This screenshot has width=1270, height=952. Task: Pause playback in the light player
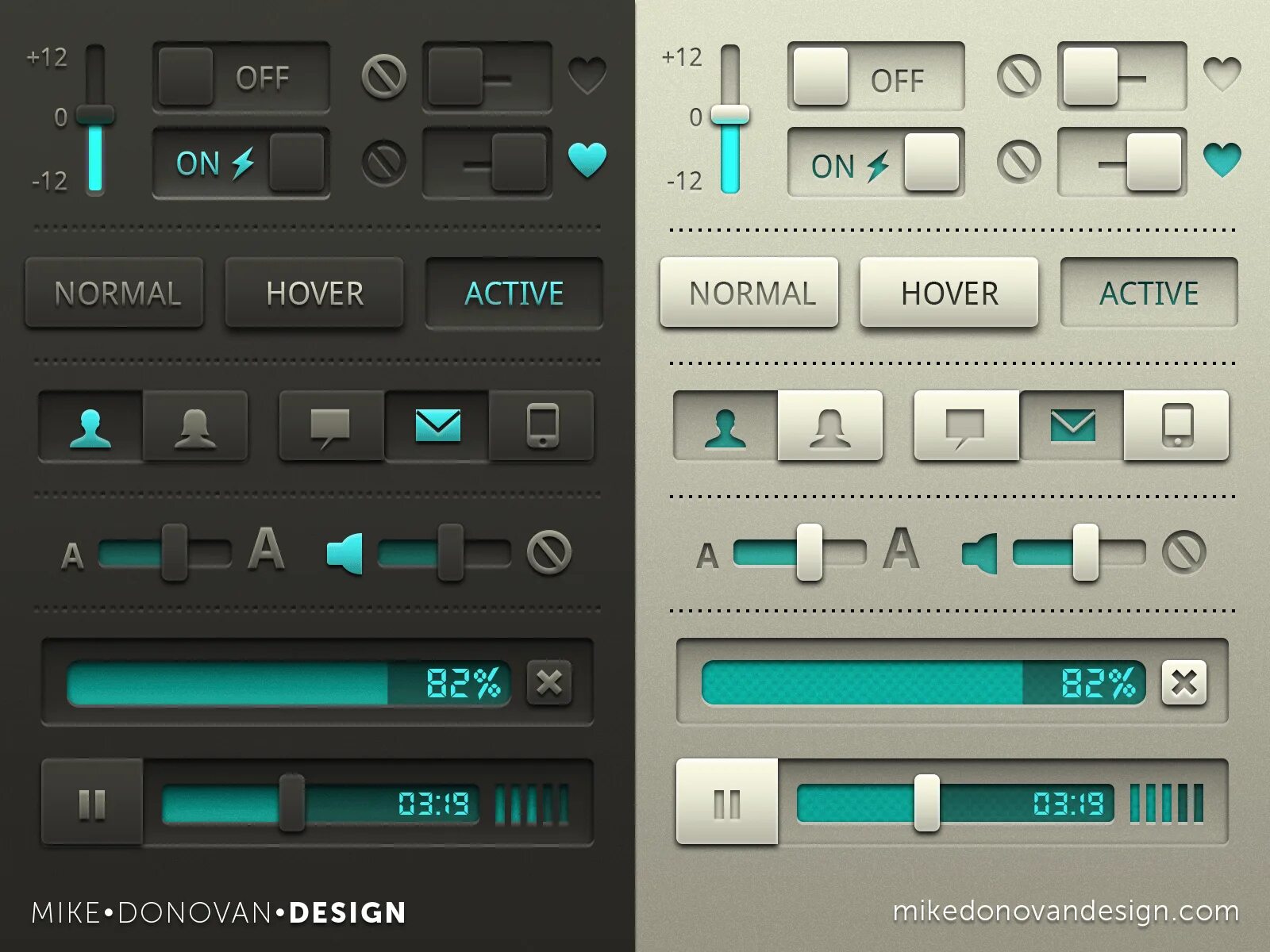coord(727,801)
